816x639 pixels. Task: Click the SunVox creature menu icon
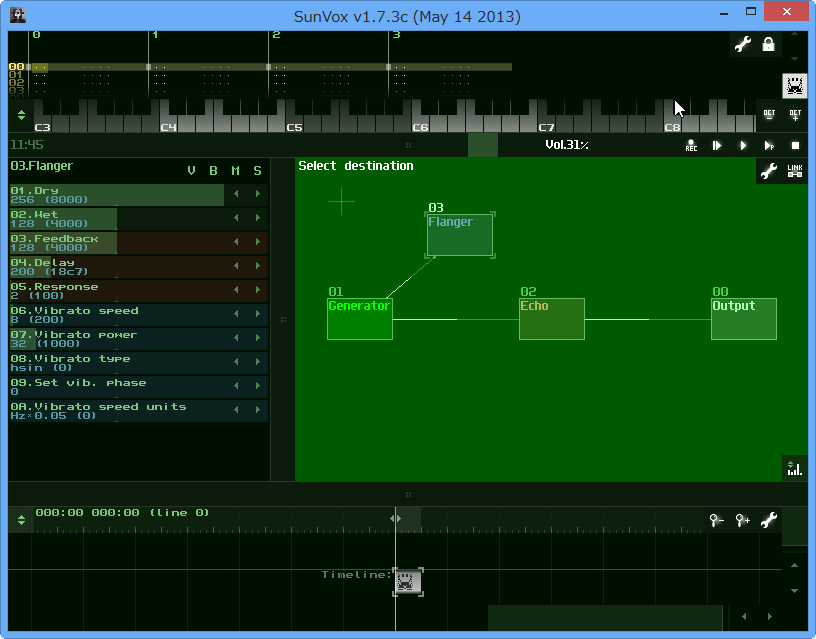[795, 86]
